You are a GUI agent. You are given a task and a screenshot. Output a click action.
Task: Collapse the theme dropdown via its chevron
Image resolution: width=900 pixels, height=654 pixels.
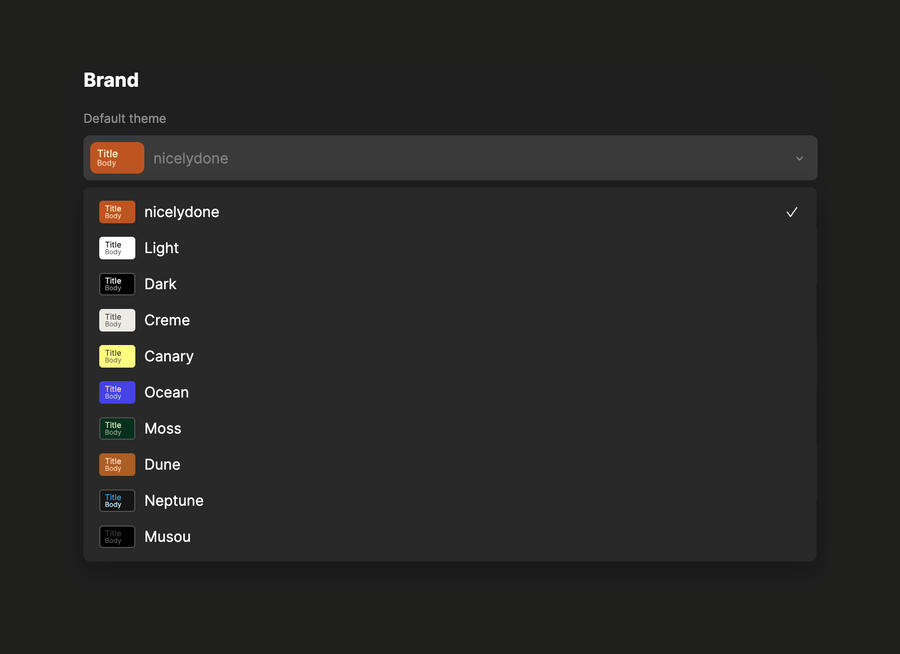[x=799, y=158]
